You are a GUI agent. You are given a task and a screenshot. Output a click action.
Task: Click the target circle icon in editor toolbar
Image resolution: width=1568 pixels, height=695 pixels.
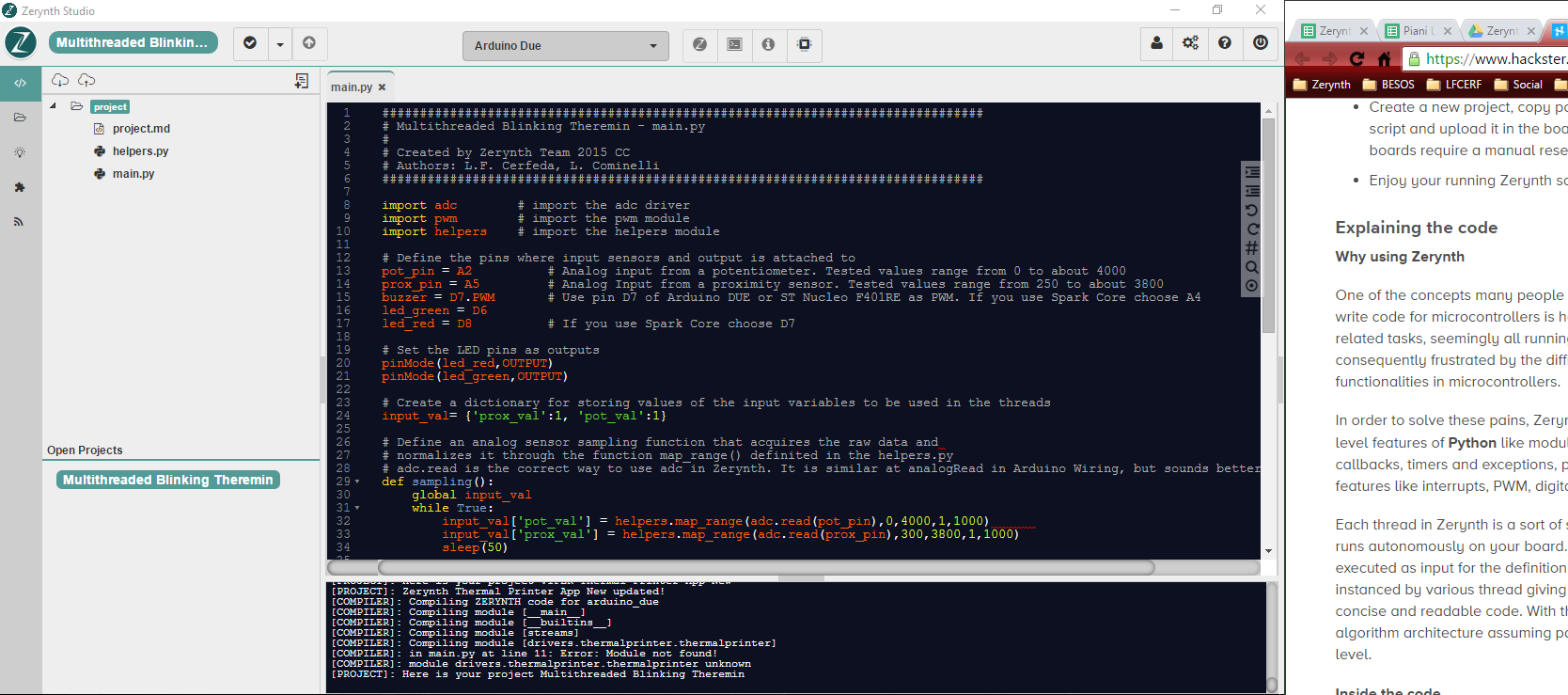tap(1251, 286)
